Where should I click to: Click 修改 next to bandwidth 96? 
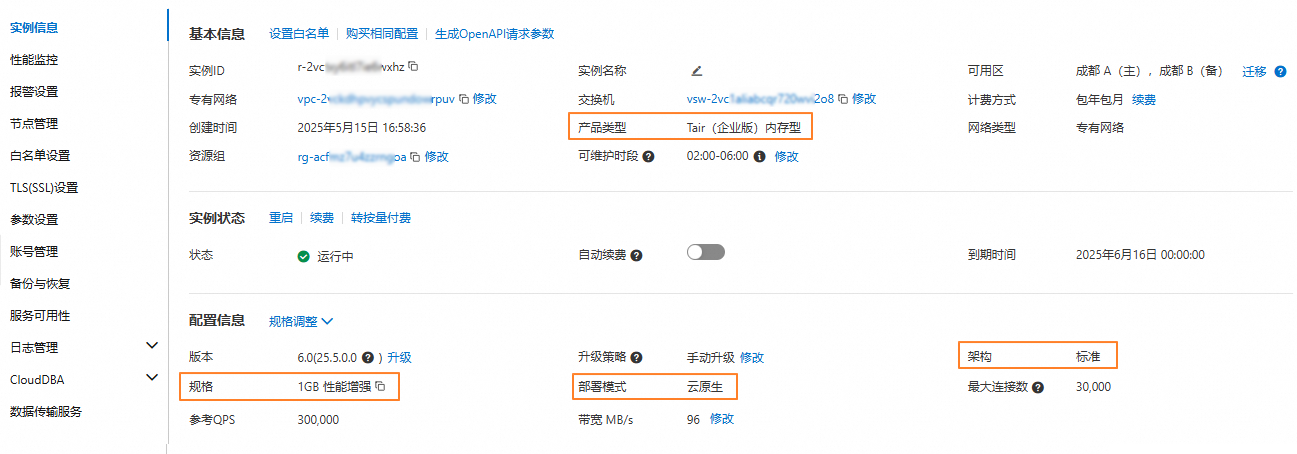722,419
